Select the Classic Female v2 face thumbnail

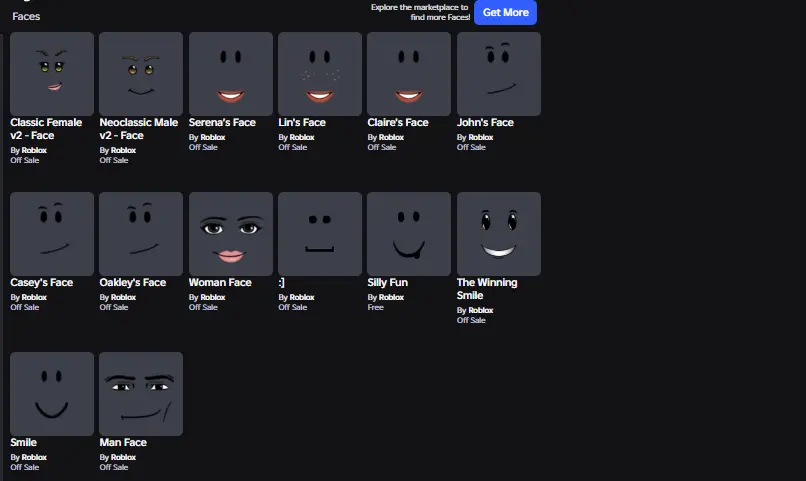(x=52, y=74)
